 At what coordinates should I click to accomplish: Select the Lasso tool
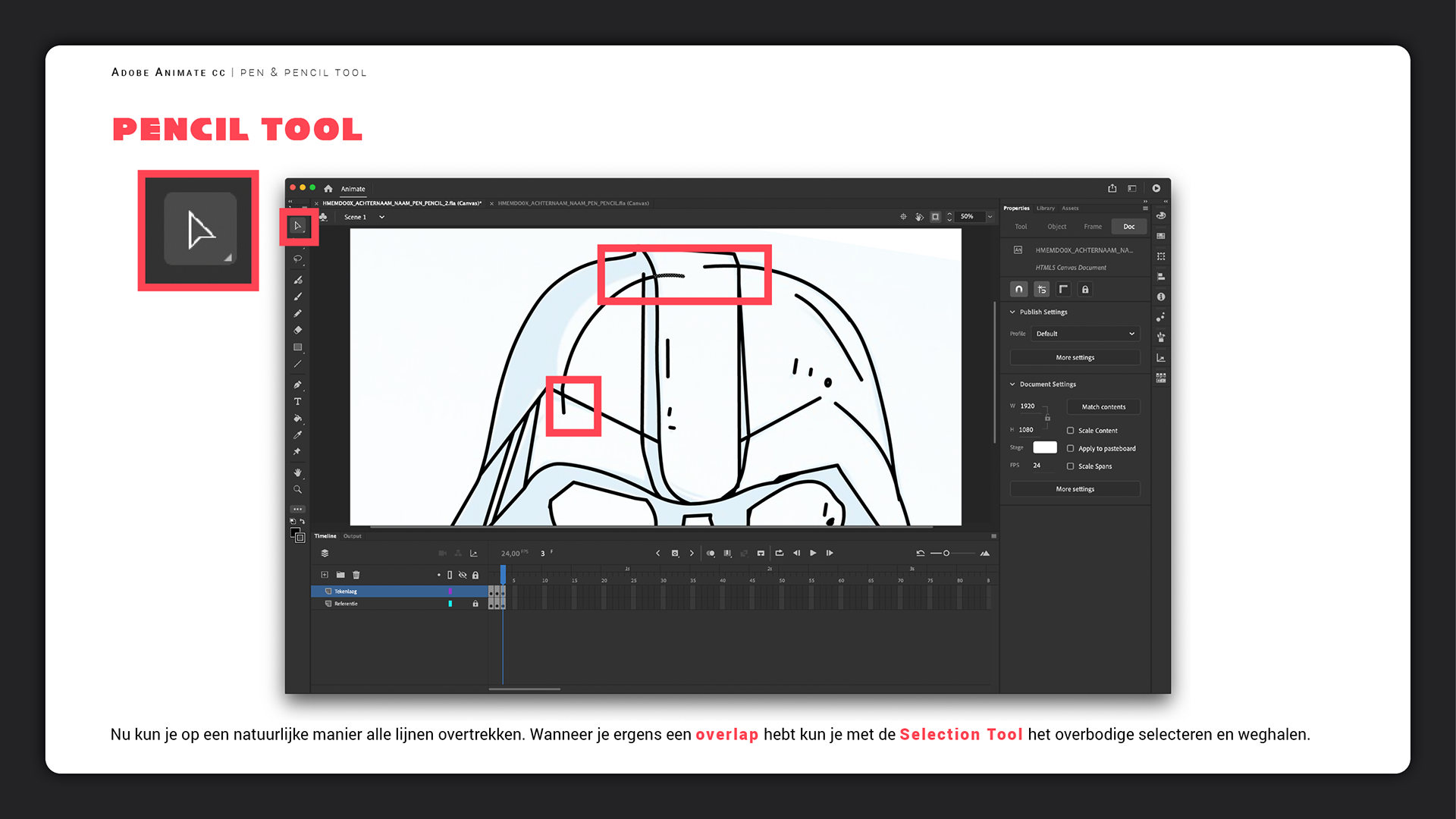click(x=298, y=259)
